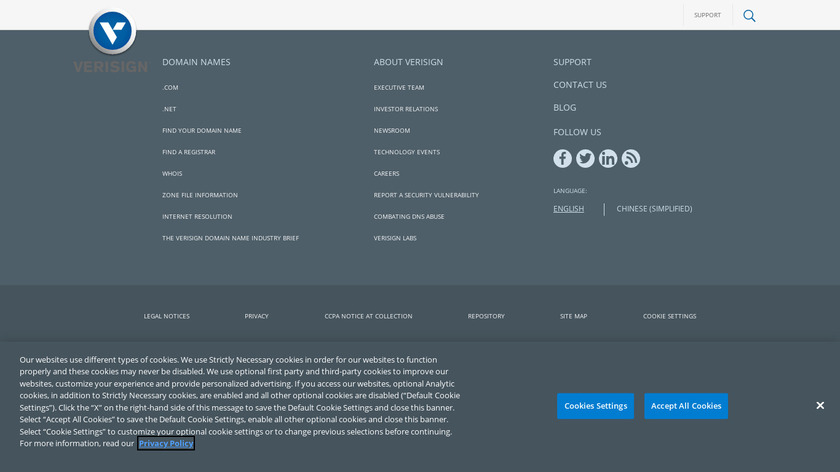Open Verisign Domain Name Industry Brief link
The height and width of the screenshot is (472, 840).
tap(230, 238)
